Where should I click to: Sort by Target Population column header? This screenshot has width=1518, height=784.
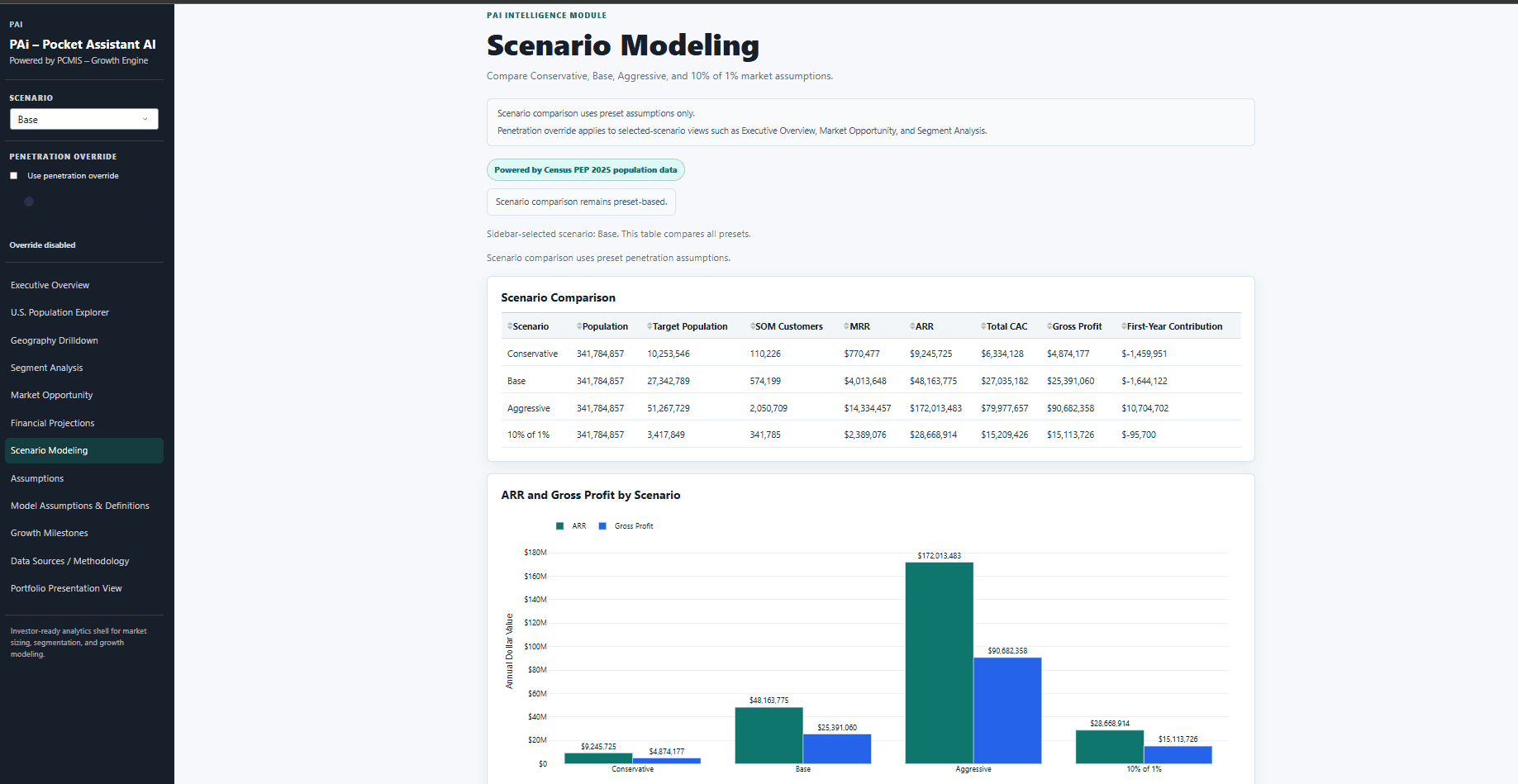688,326
